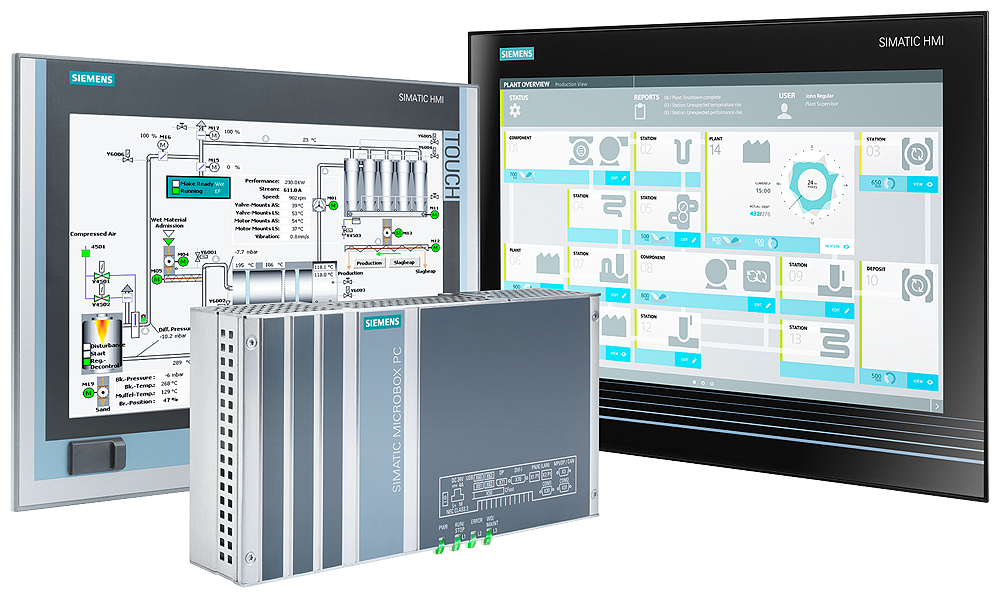Select the Station 13 coil icon
The height and width of the screenshot is (598, 1000).
(835, 344)
